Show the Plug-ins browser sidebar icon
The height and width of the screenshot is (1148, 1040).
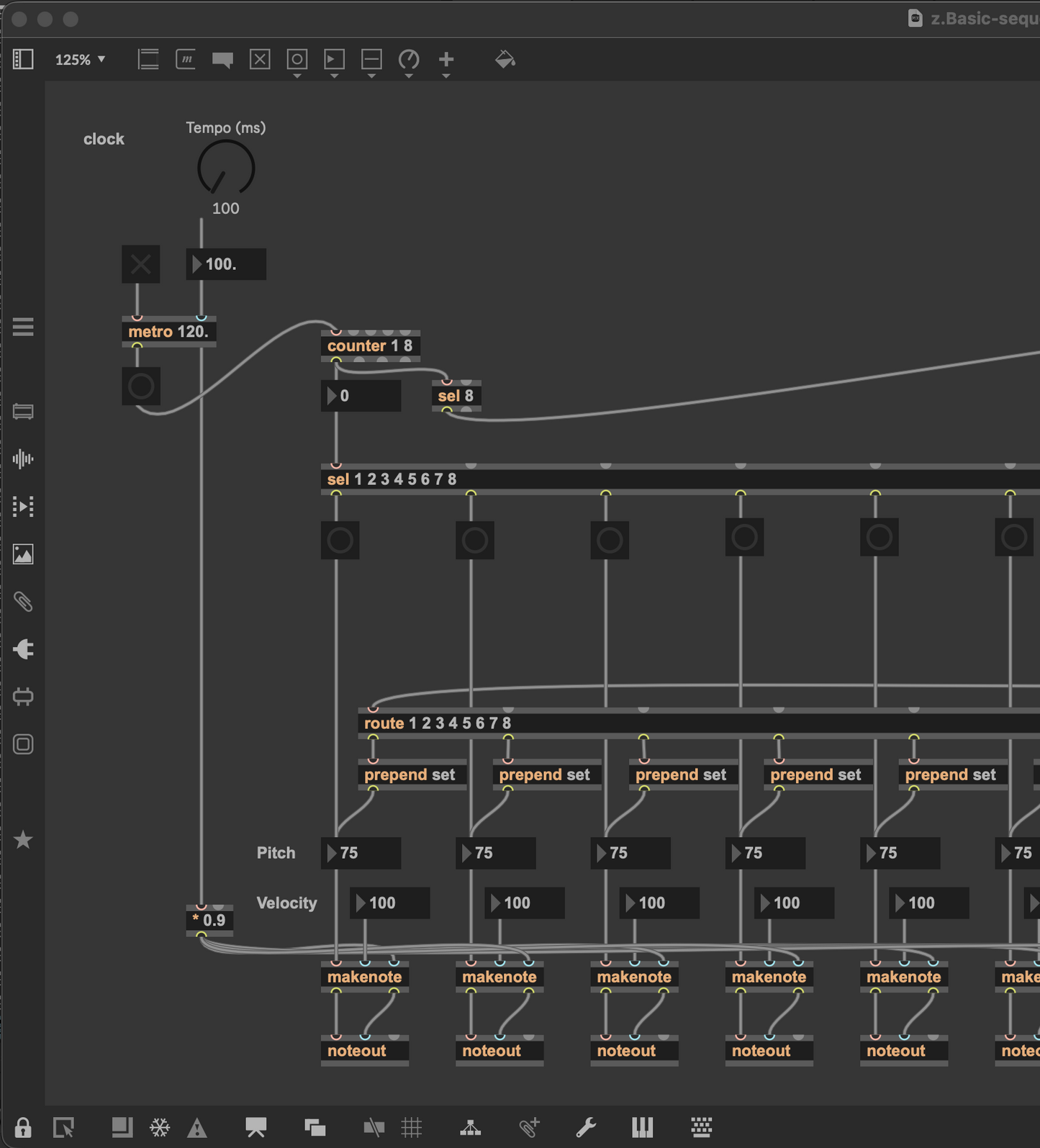point(23,649)
